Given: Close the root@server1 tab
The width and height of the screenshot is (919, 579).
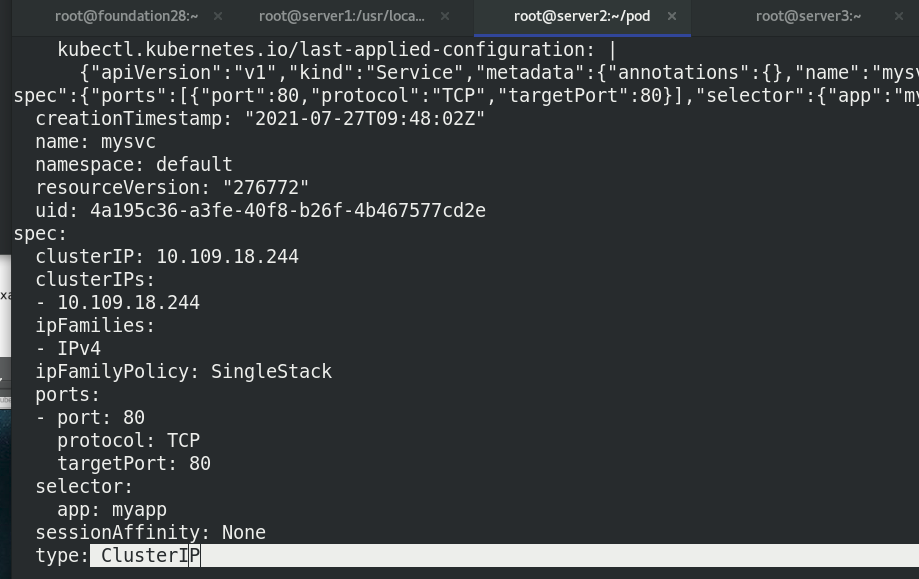Looking at the screenshot, I should click(x=444, y=16).
